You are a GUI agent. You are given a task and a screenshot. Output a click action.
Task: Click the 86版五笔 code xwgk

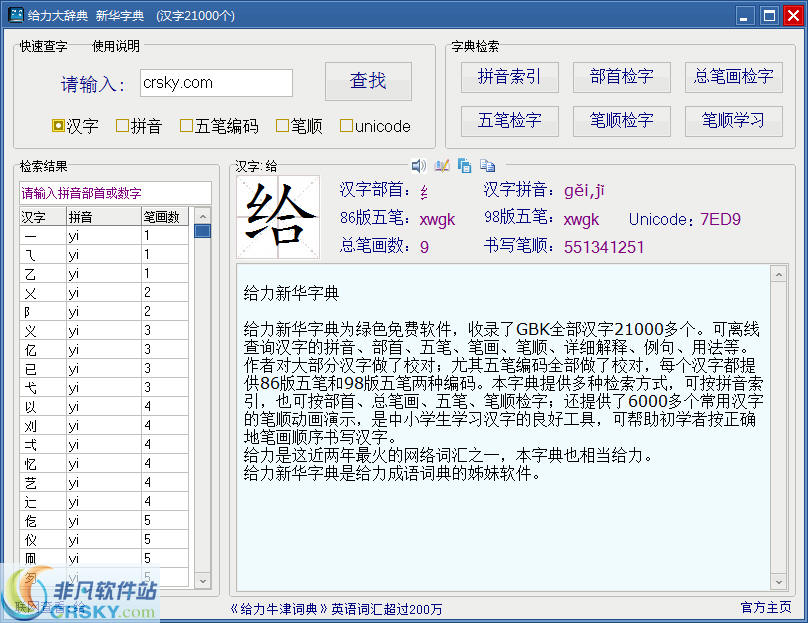point(437,220)
